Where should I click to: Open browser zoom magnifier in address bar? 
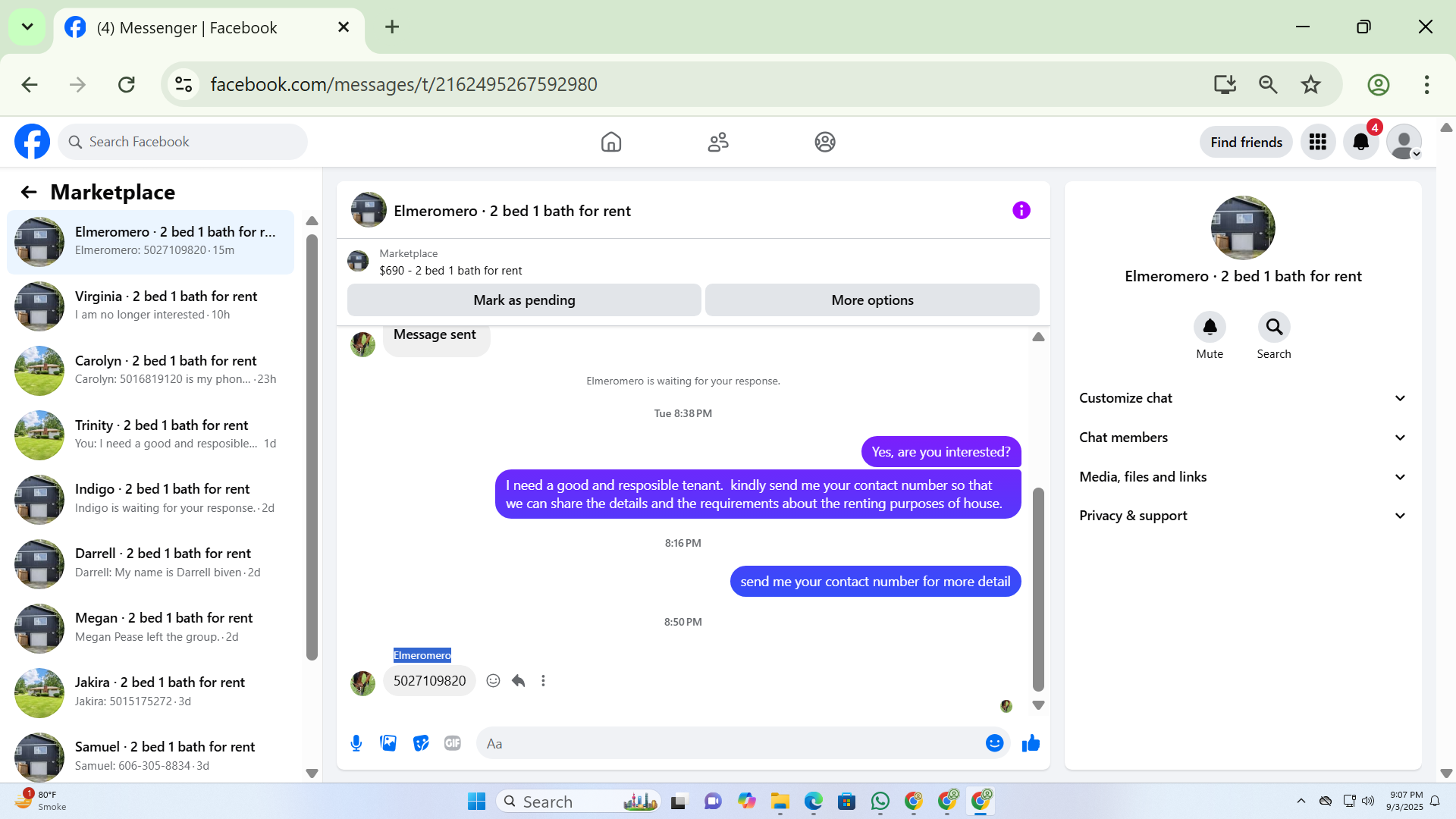[1268, 84]
